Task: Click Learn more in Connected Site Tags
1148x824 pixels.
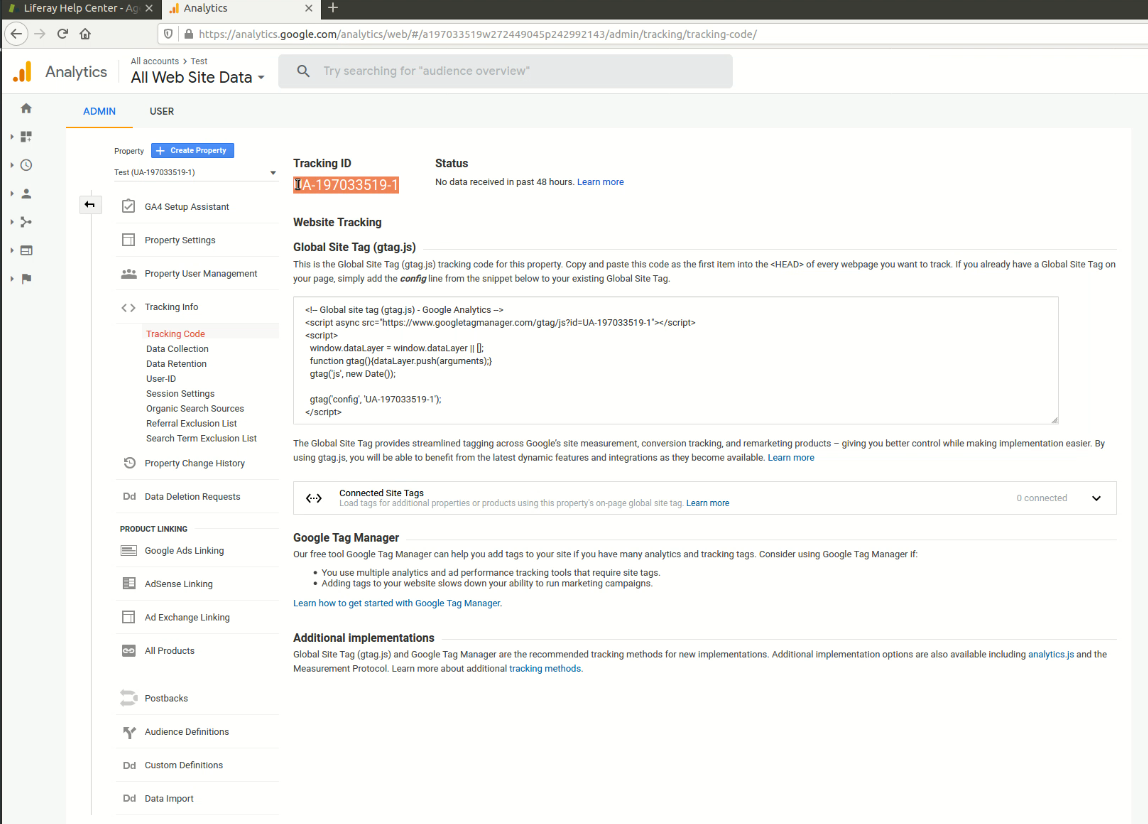Action: [x=707, y=503]
